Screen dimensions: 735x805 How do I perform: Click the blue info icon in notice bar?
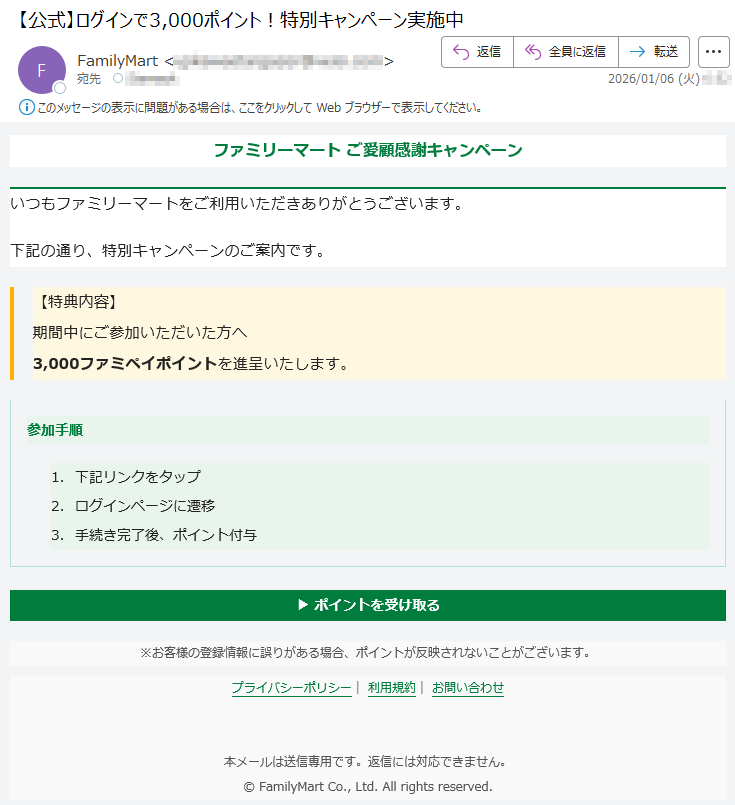point(26,107)
